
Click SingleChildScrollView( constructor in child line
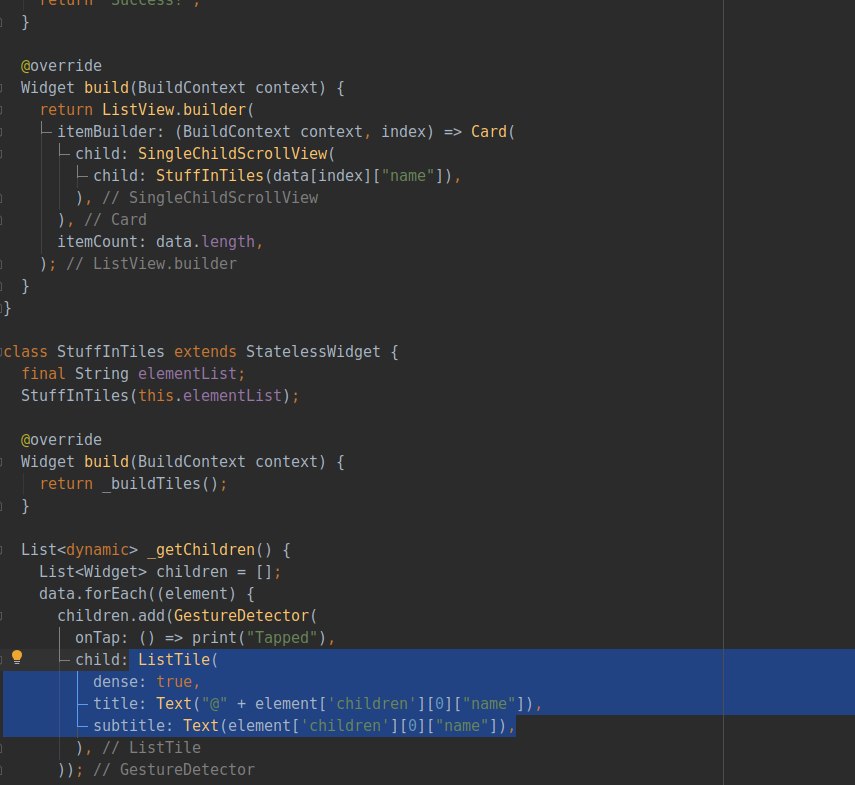(x=236, y=154)
